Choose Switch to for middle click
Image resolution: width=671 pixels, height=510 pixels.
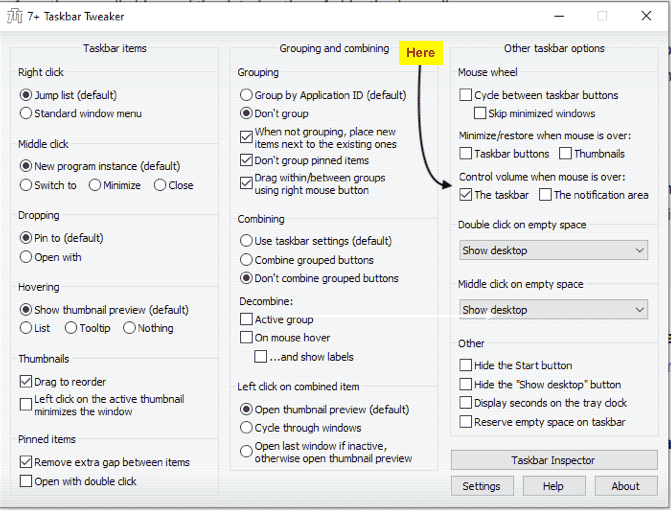click(x=27, y=185)
